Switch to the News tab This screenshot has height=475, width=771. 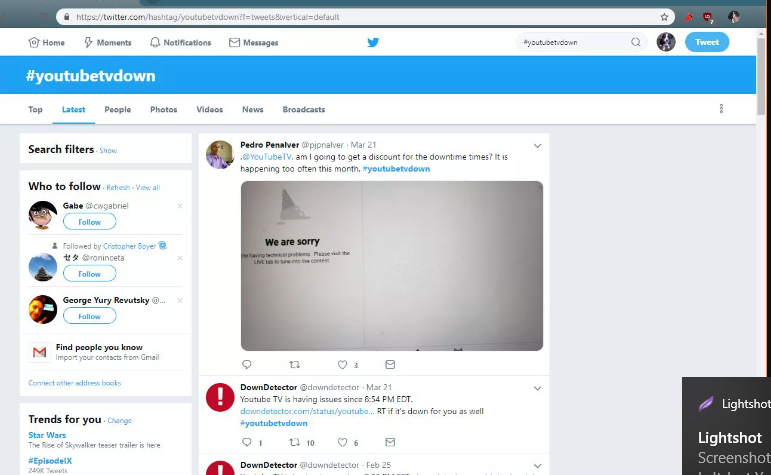click(x=252, y=109)
